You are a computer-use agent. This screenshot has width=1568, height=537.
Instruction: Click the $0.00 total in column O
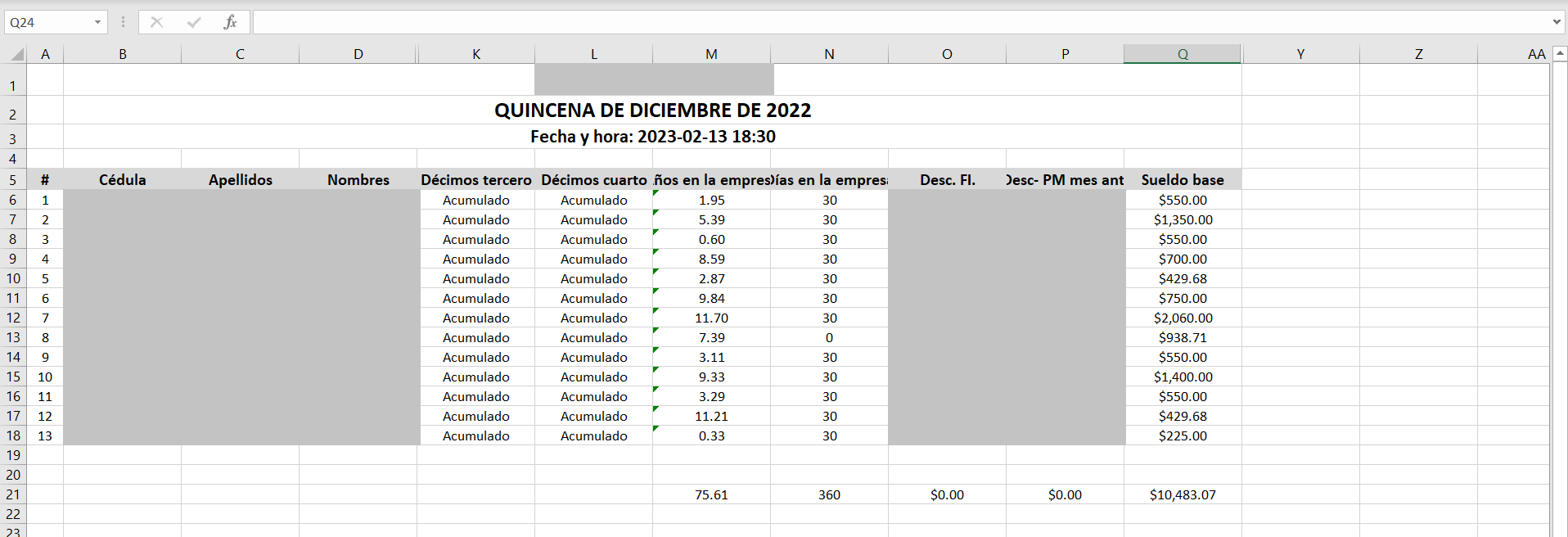tap(948, 494)
